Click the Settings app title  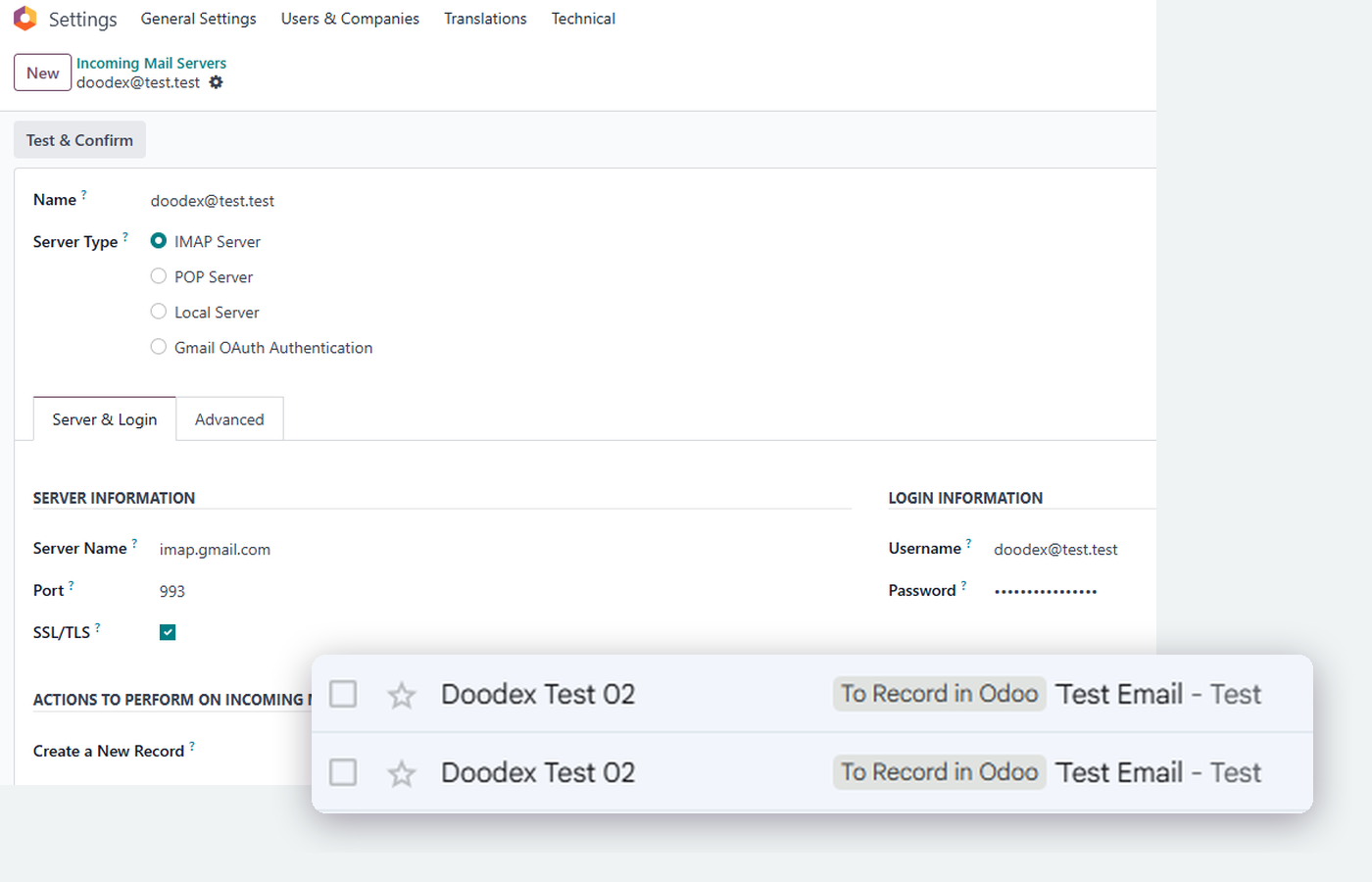tap(82, 19)
